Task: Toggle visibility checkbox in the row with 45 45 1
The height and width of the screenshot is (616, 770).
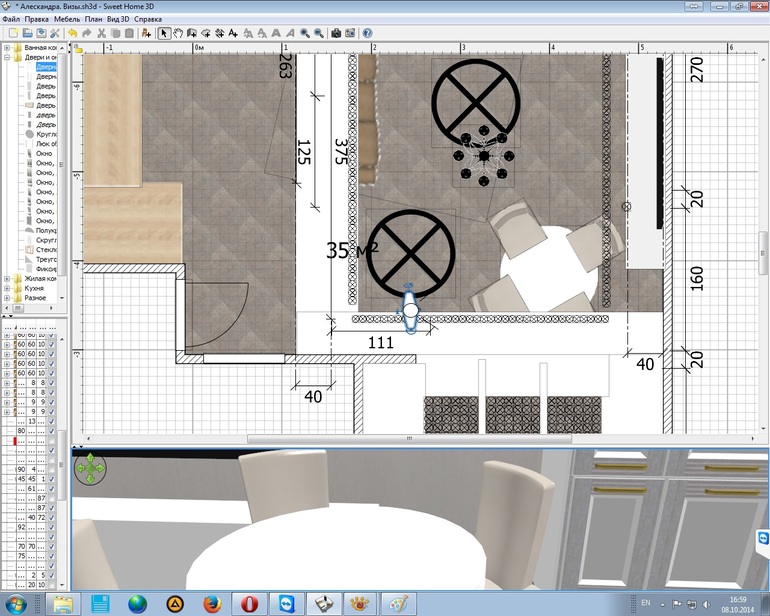Action: [51, 479]
